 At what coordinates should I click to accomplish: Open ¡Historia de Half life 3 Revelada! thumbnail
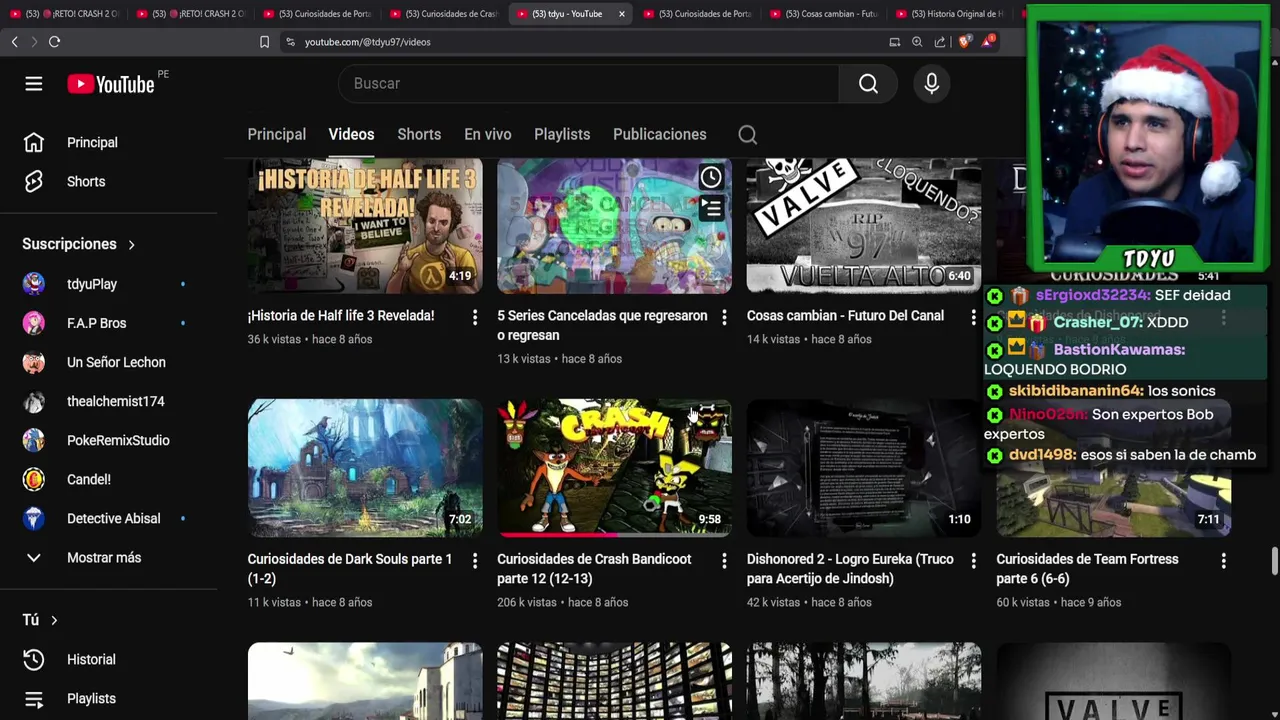[x=365, y=225]
